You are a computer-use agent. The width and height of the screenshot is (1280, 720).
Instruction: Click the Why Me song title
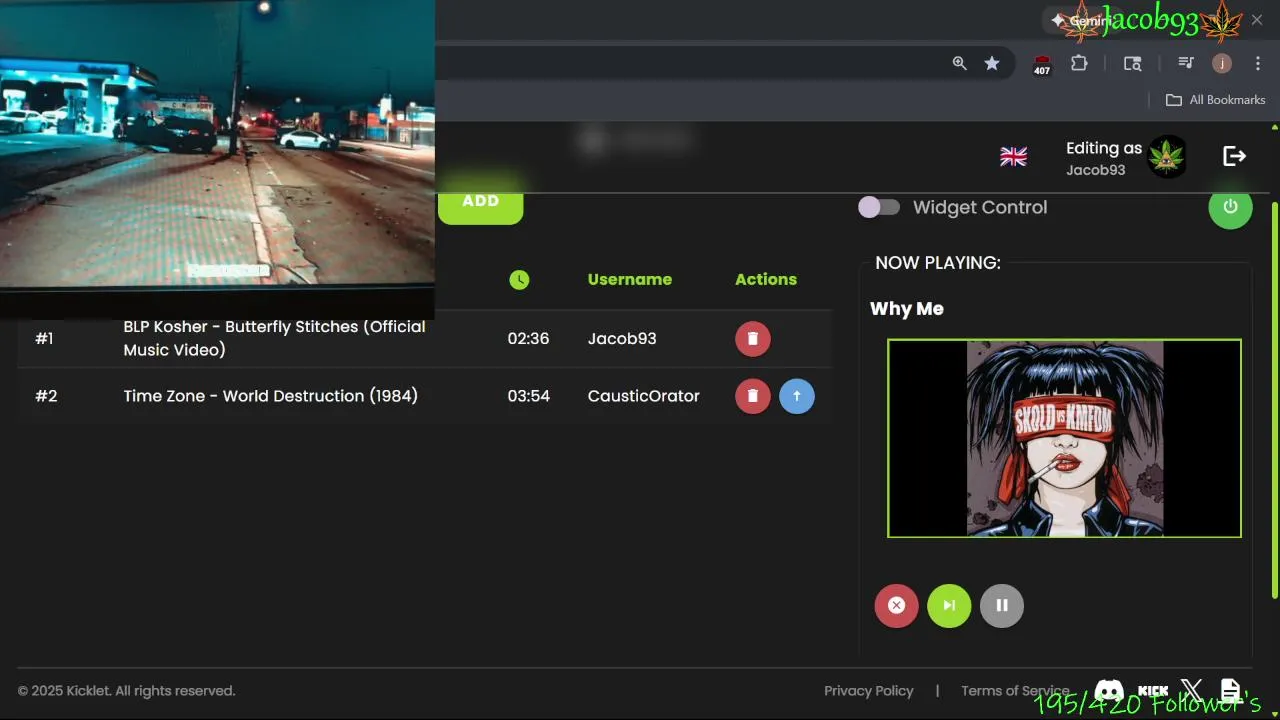907,309
